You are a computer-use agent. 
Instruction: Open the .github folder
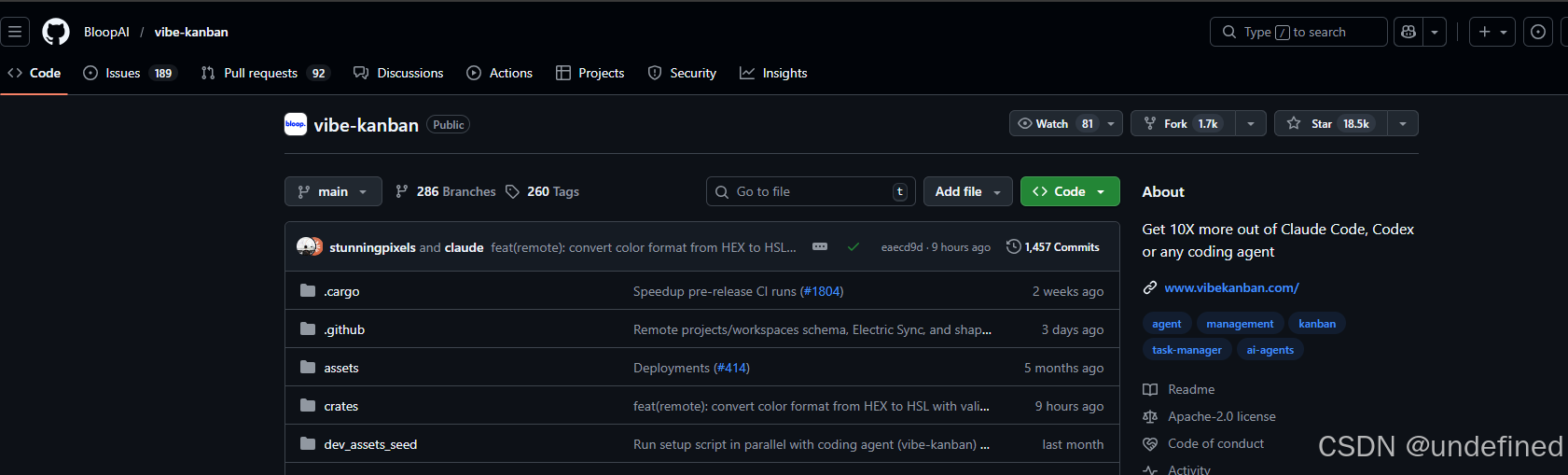[344, 329]
